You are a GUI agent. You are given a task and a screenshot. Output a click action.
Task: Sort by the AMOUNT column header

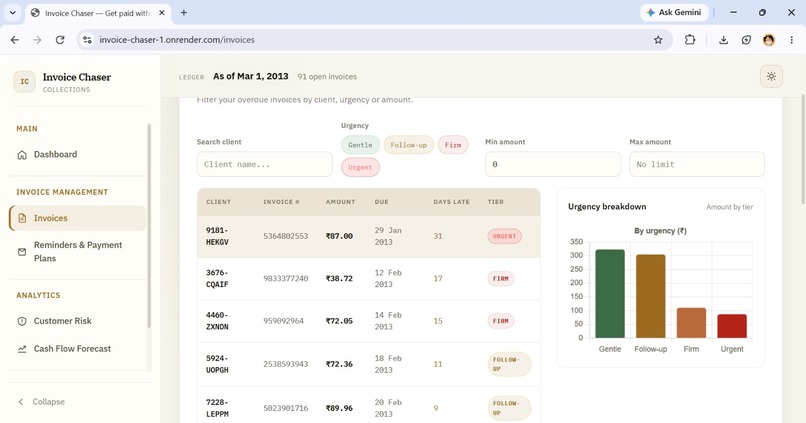pos(340,202)
